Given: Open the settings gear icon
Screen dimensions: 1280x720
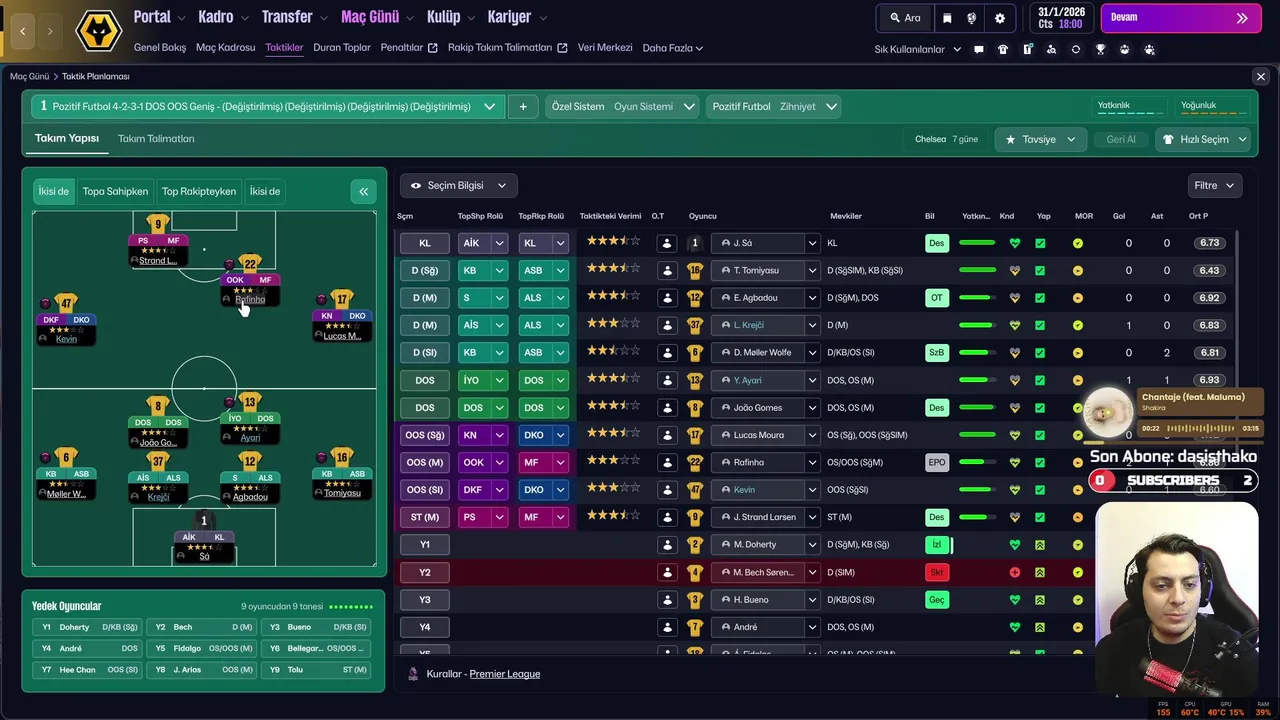Looking at the screenshot, I should coord(999,18).
